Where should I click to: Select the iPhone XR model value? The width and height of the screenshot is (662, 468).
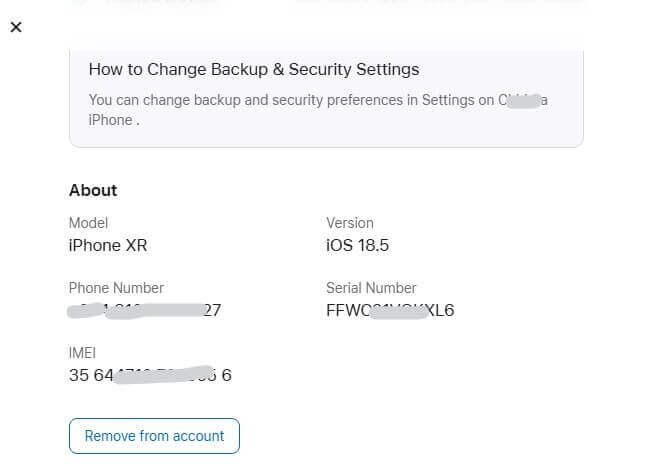click(x=108, y=245)
